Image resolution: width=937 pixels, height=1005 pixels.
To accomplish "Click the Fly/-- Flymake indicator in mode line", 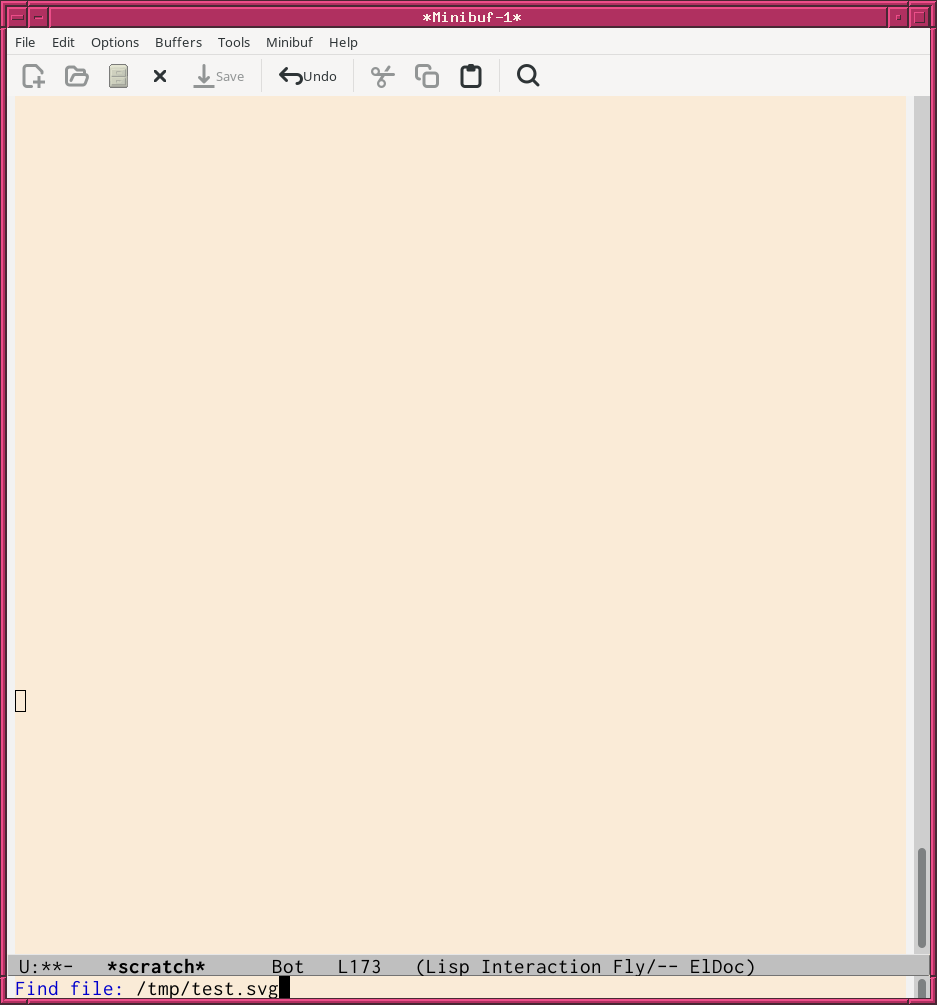I will click(x=645, y=967).
